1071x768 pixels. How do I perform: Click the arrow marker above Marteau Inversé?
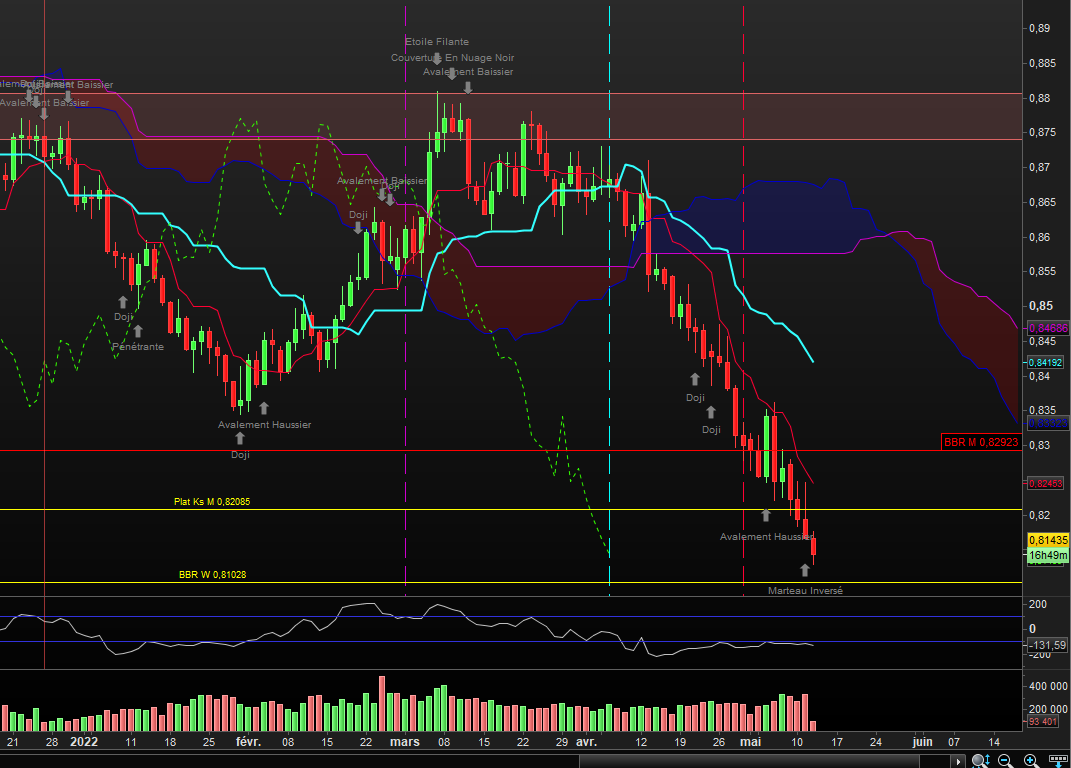coord(805,570)
